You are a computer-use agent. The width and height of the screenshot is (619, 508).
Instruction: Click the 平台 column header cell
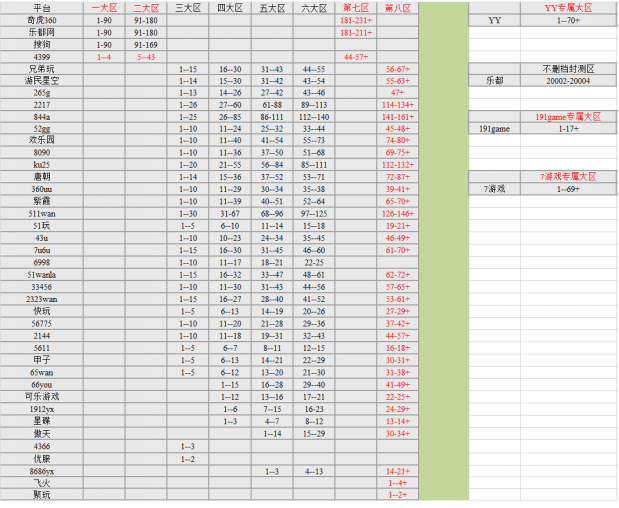(x=42, y=7)
